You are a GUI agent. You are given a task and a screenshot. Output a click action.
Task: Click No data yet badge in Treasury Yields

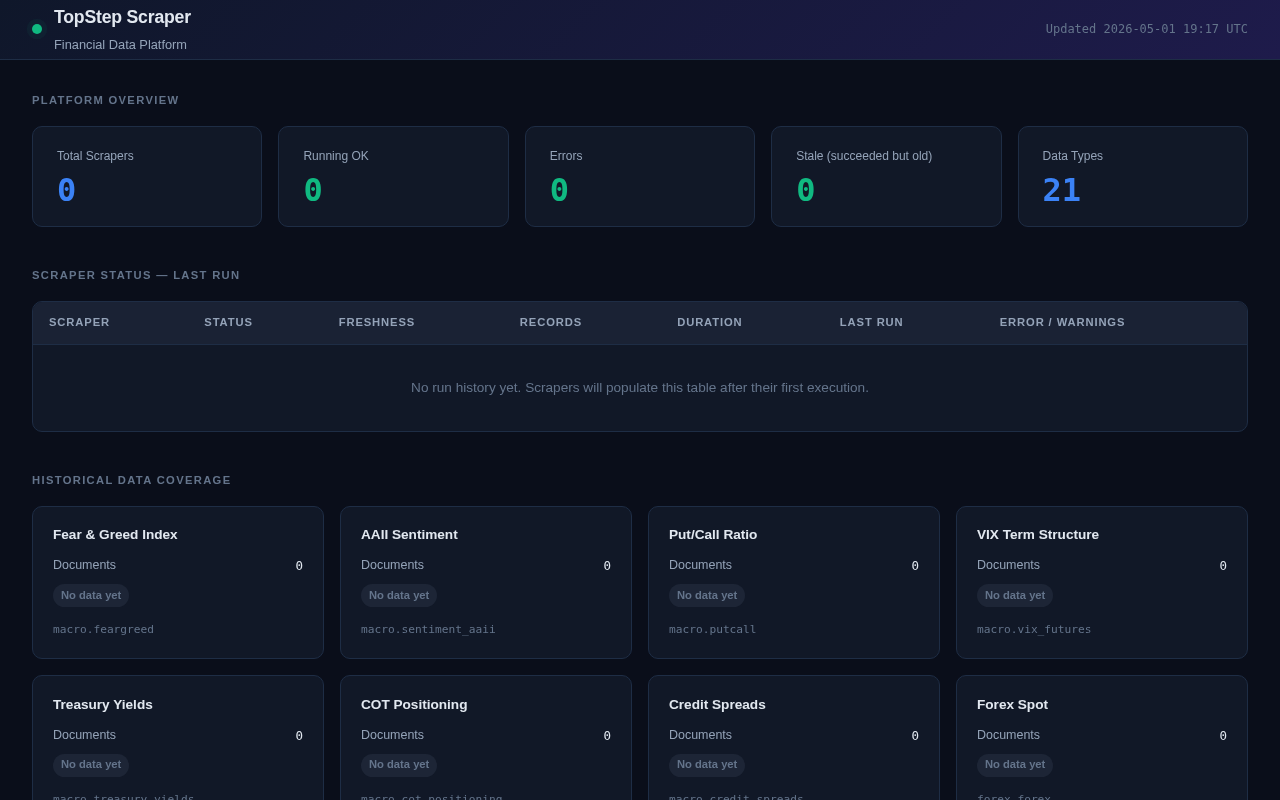(x=91, y=765)
